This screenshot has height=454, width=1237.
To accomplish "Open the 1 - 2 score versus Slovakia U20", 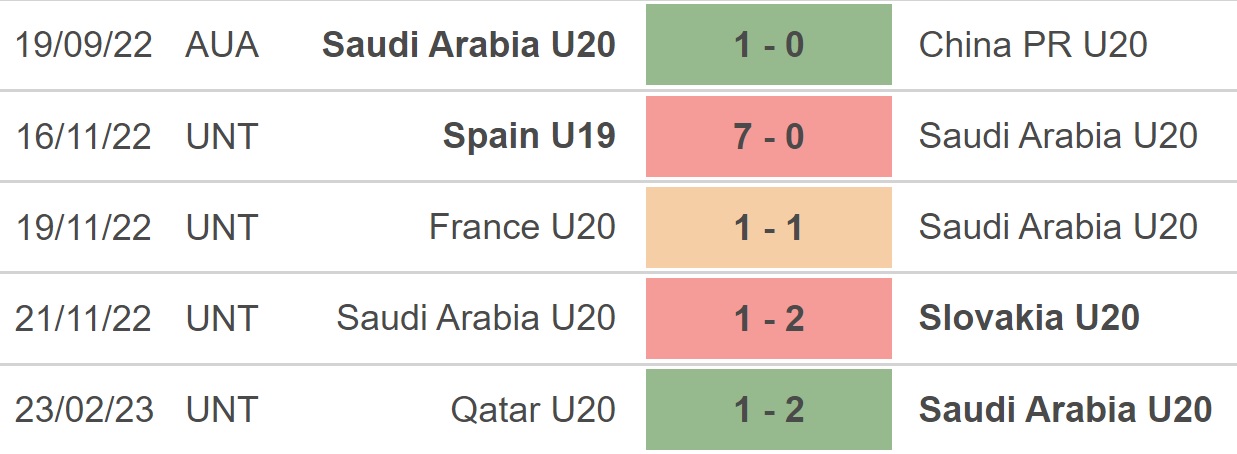I will pos(768,318).
